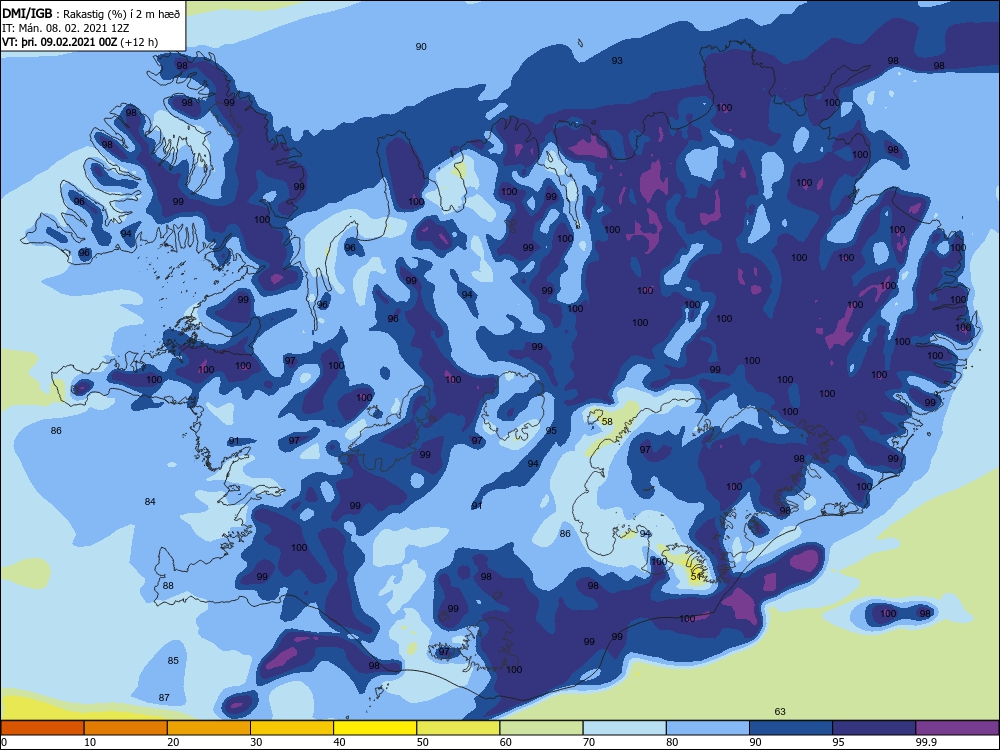Click the "80" legend scale label
The image size is (1000, 750).
(x=672, y=742)
